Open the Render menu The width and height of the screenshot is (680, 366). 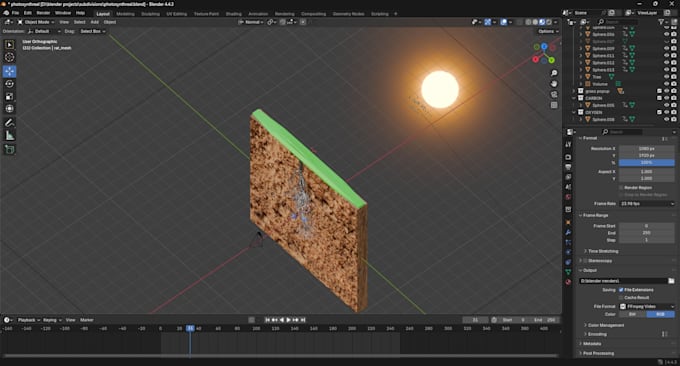pyautogui.click(x=43, y=13)
